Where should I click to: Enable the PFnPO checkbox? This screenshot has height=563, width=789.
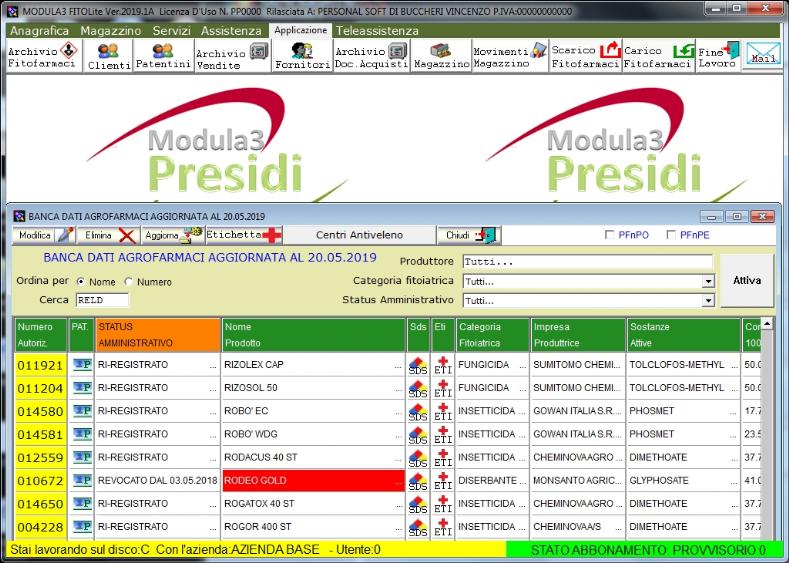tap(609, 234)
